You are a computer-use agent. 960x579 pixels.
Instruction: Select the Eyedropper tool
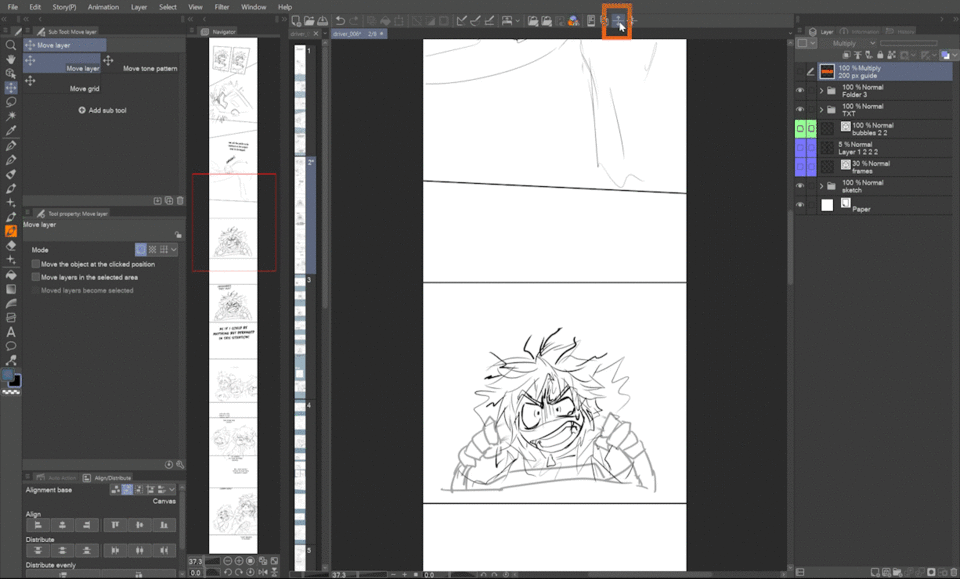(10, 130)
